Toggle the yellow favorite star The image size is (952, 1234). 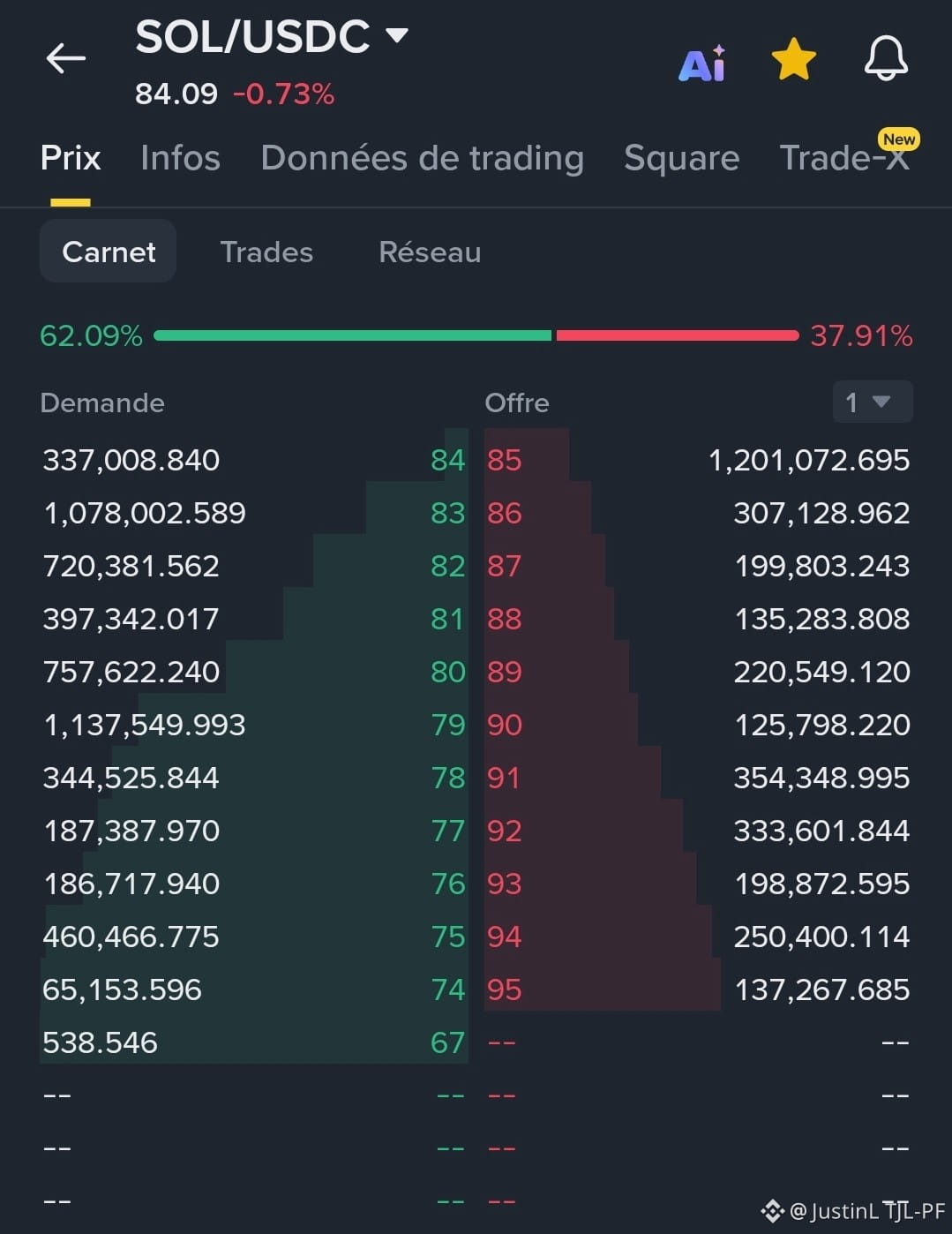(794, 59)
